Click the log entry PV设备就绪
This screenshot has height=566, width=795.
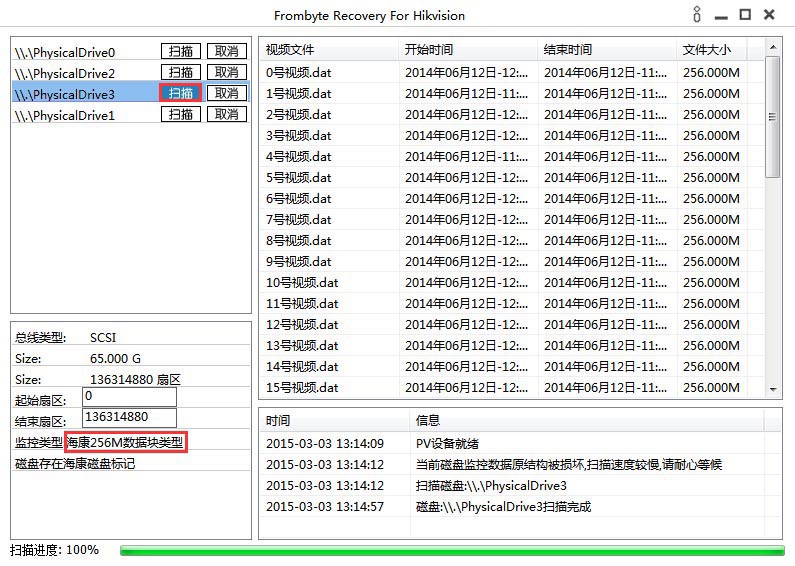tap(447, 444)
